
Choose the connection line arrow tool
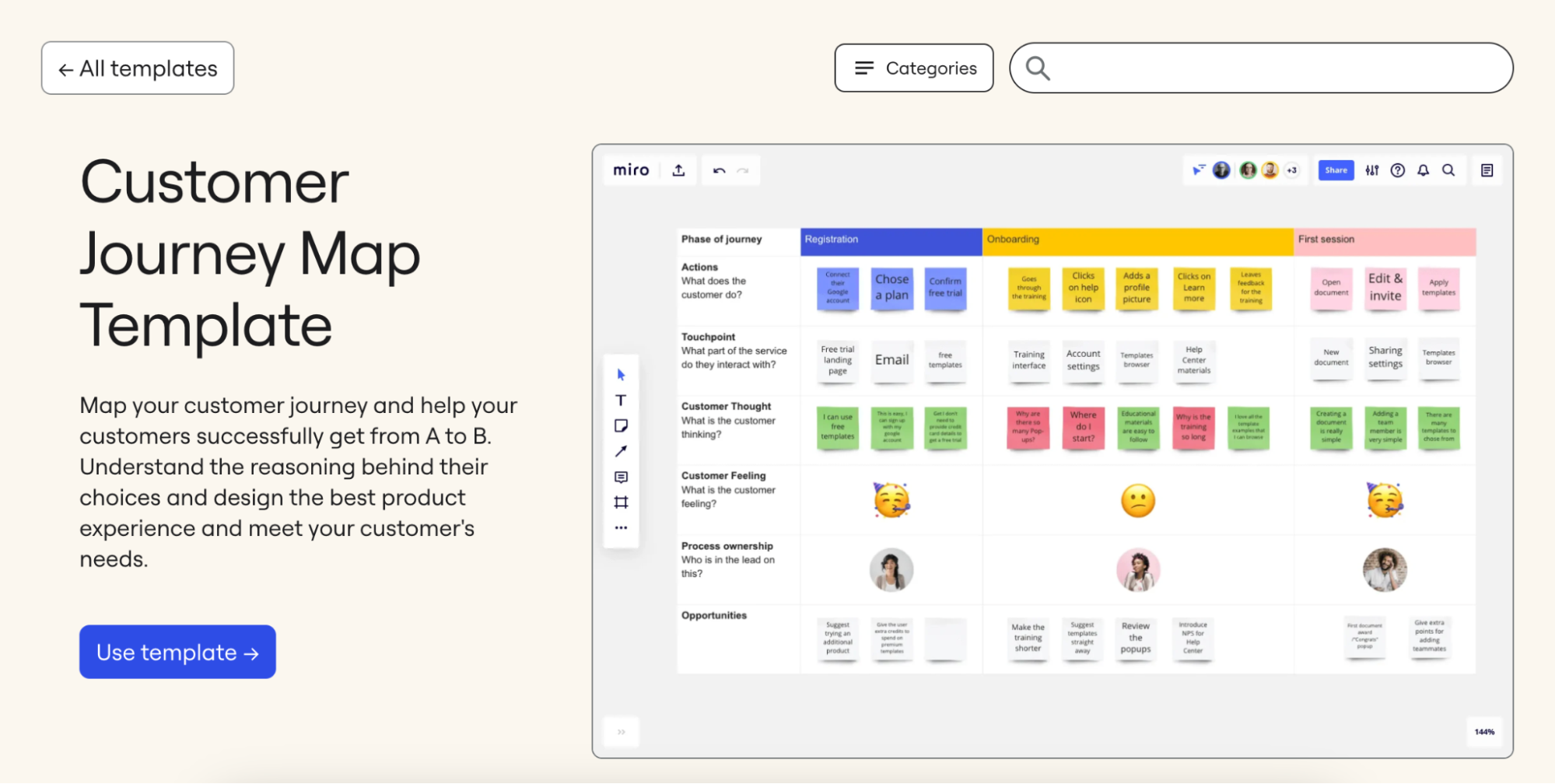(x=621, y=451)
